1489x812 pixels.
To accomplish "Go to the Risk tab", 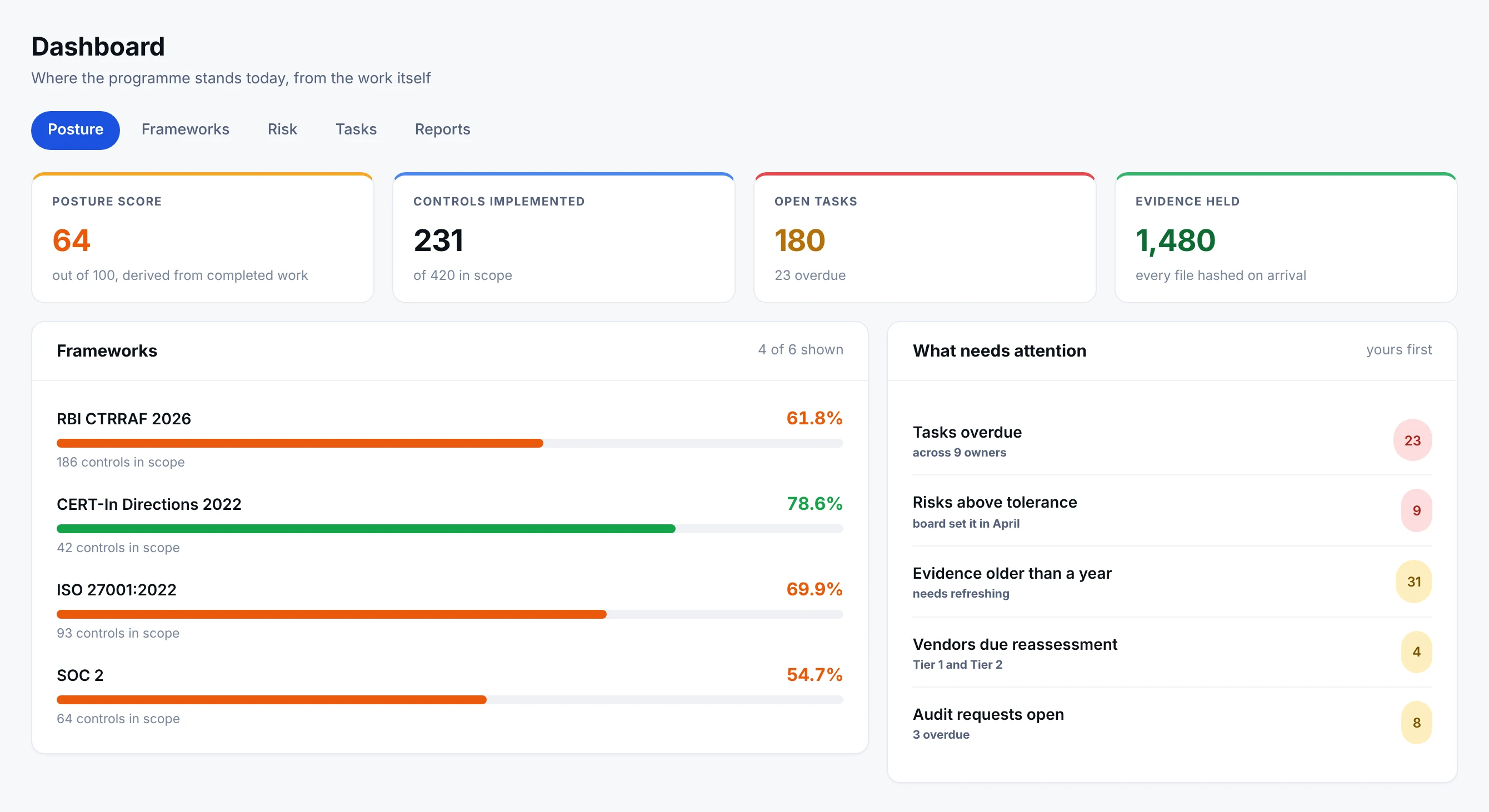I will (282, 129).
